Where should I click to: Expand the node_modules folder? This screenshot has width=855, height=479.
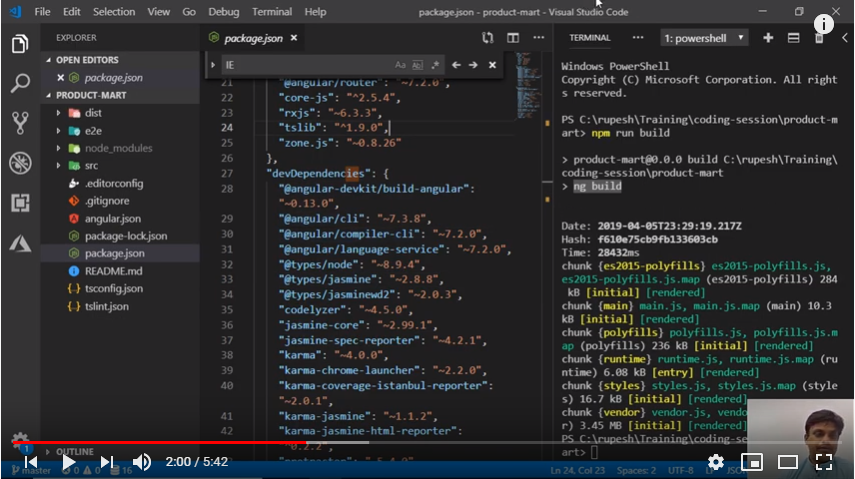click(117, 148)
